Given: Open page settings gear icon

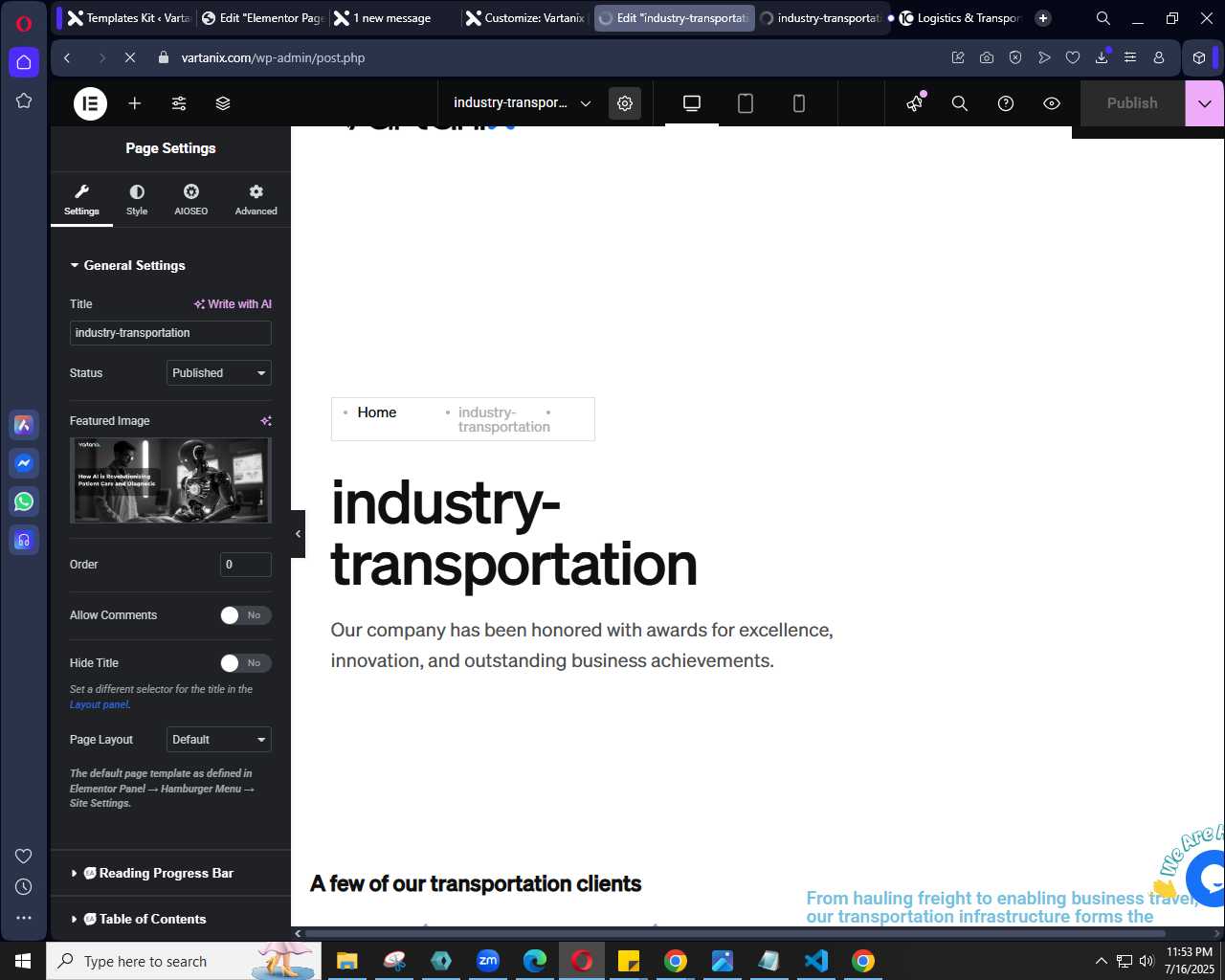Looking at the screenshot, I should [625, 103].
